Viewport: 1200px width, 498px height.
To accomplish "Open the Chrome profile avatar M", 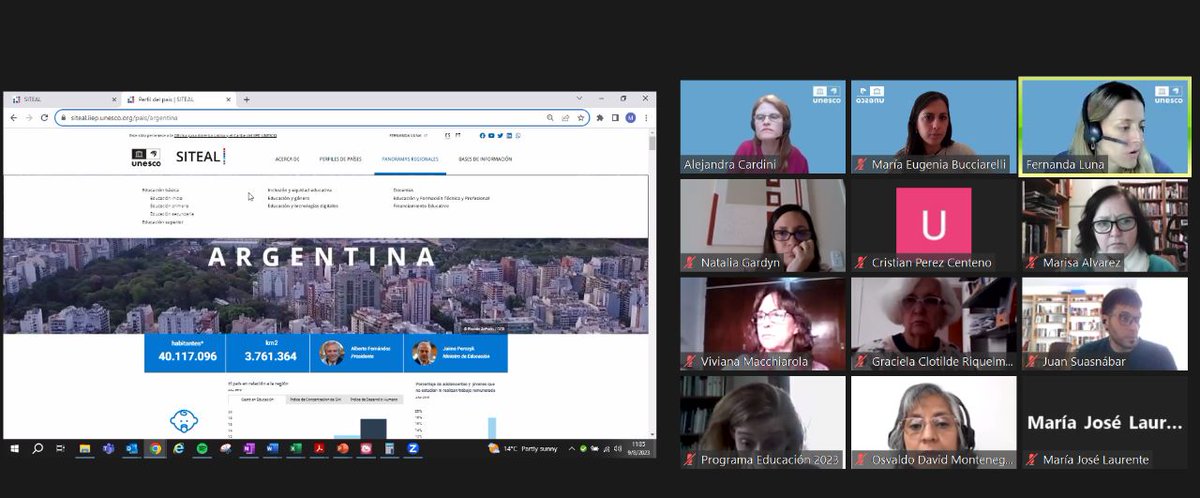I will point(630,117).
